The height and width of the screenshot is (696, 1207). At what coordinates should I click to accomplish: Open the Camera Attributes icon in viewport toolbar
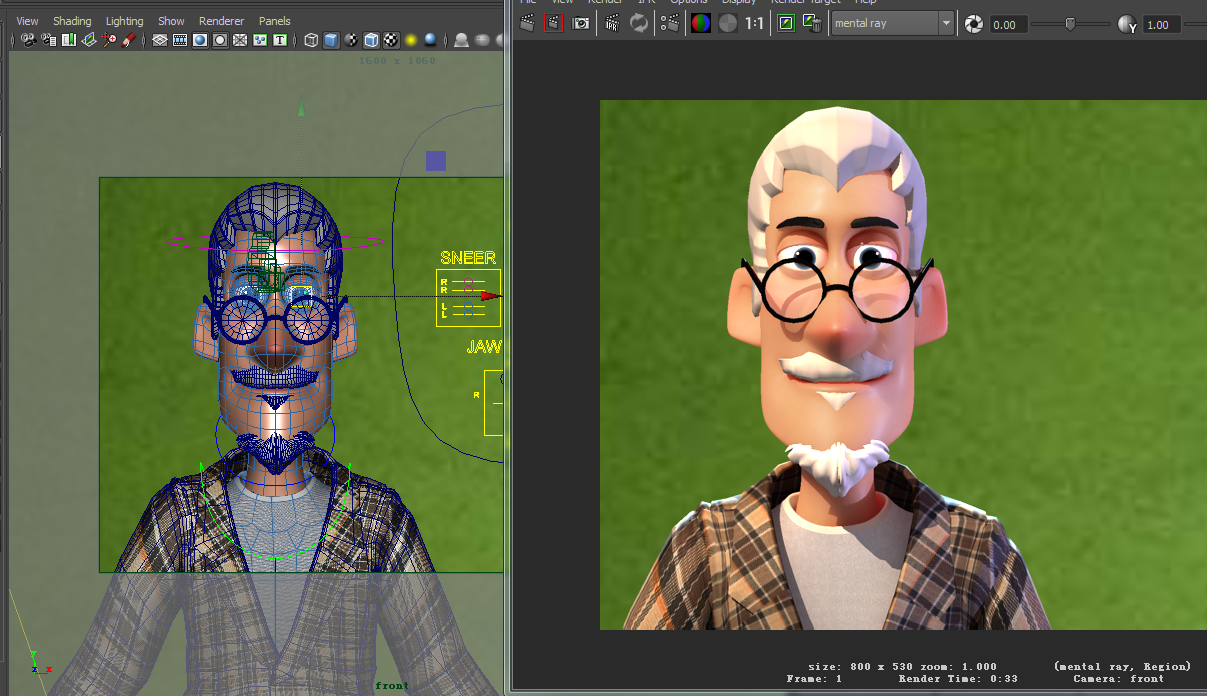pyautogui.click(x=49, y=40)
